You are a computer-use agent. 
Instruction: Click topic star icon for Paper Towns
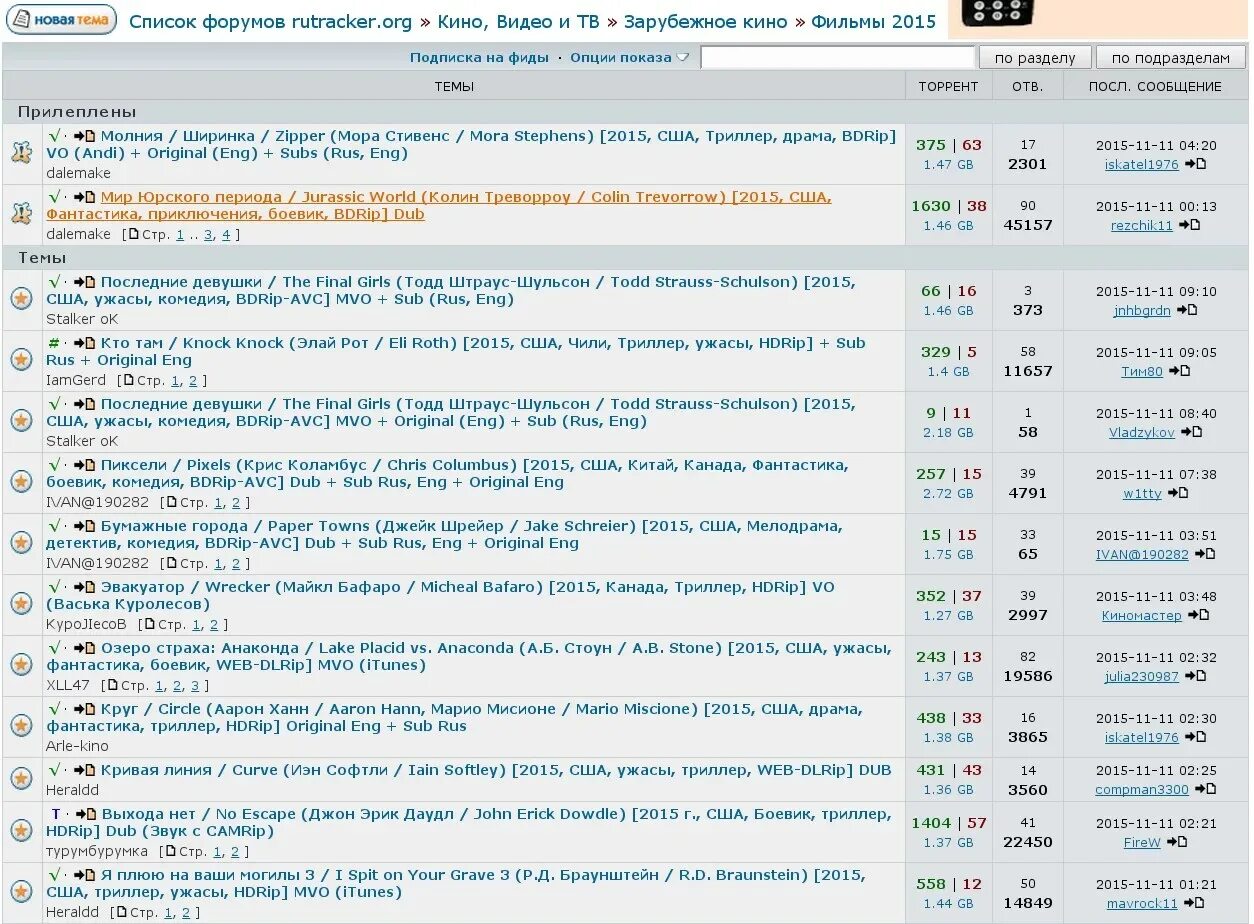pos(21,542)
